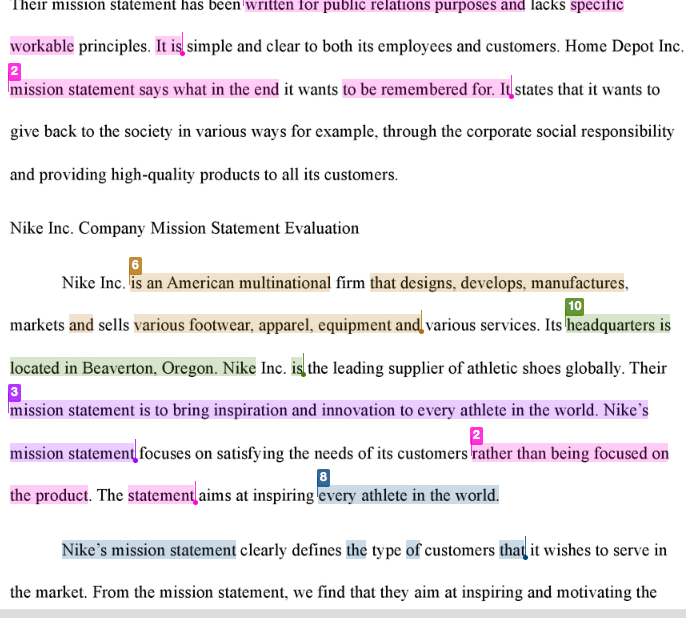Select pink highlighted word "statement" before "aims at"

tap(161, 495)
